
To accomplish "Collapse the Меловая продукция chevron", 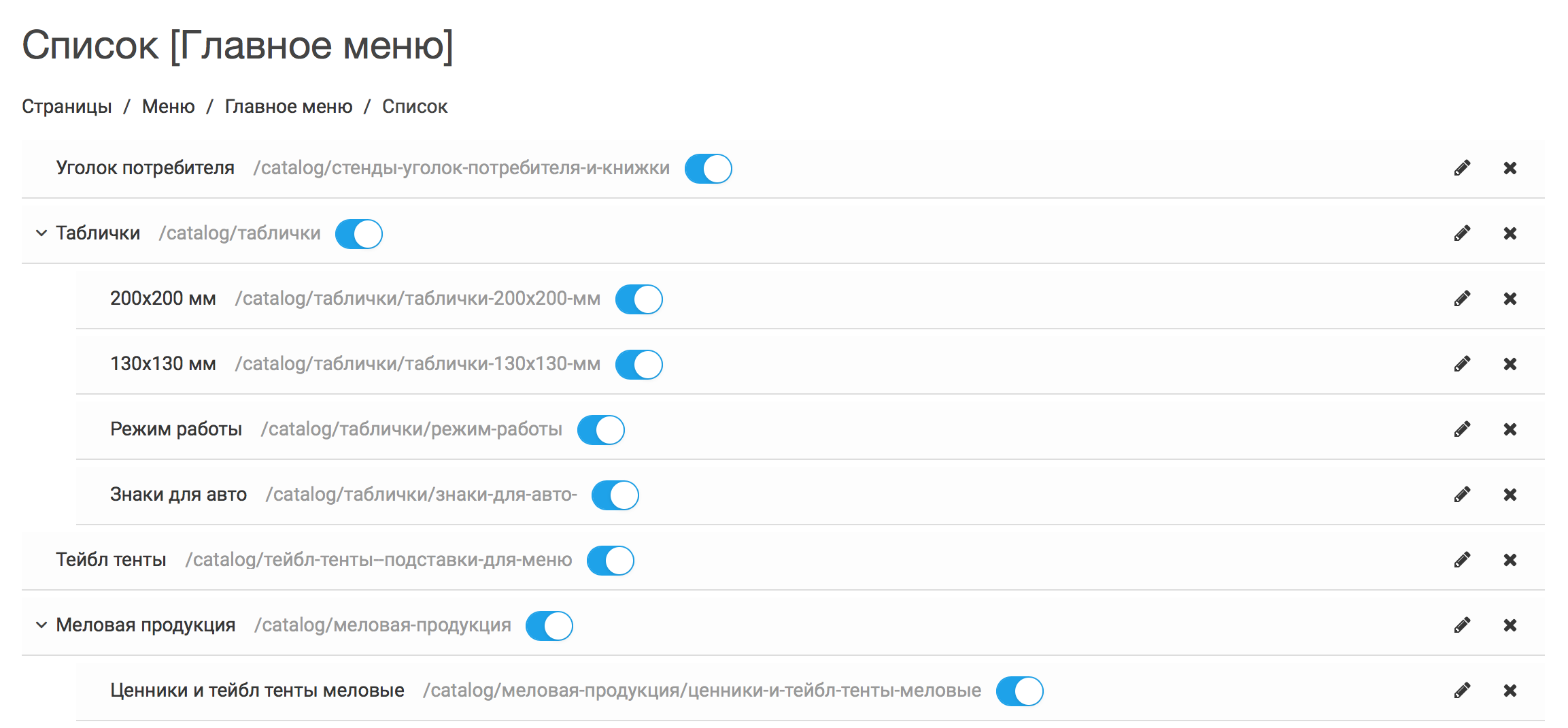I will click(x=41, y=625).
